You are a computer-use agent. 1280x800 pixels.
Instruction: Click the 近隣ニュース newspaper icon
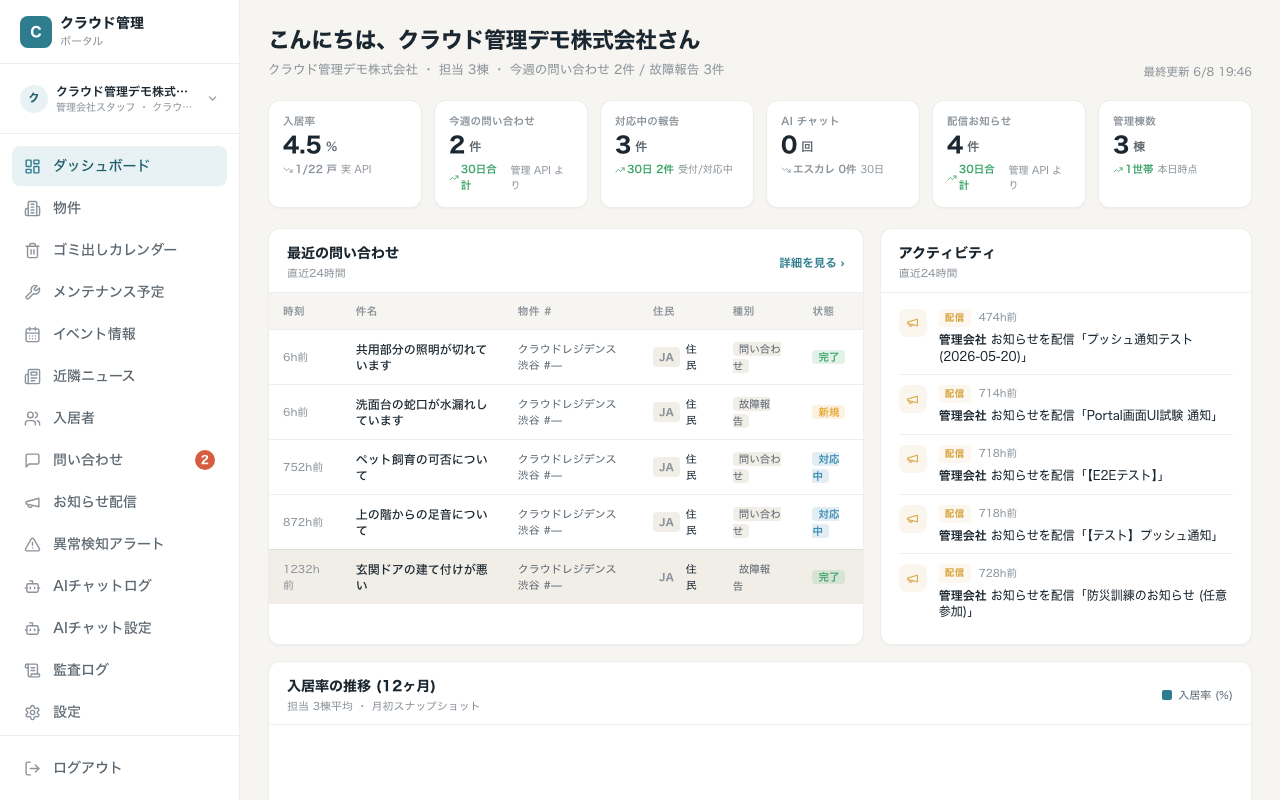(32, 376)
